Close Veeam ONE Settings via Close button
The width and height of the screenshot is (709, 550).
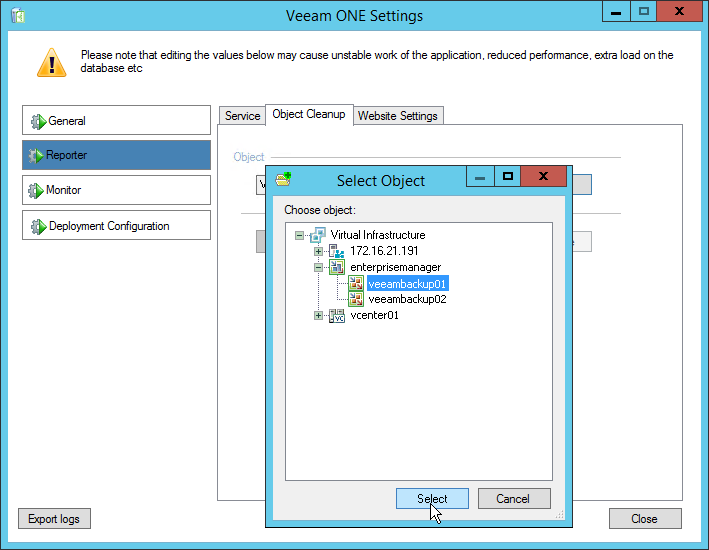click(x=645, y=518)
